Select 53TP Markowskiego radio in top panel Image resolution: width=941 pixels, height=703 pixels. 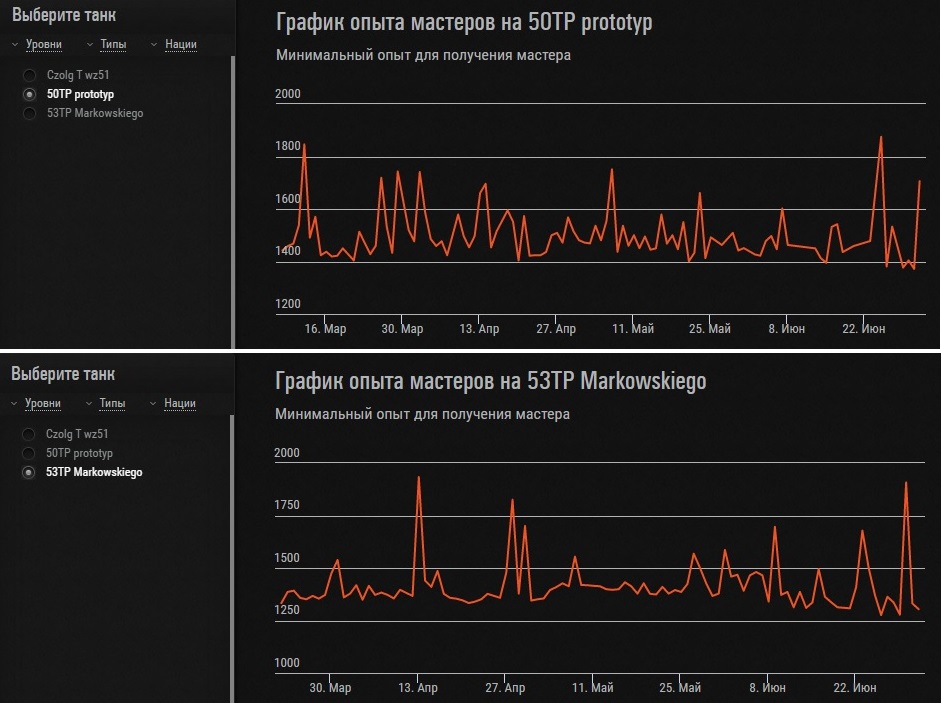coord(29,113)
